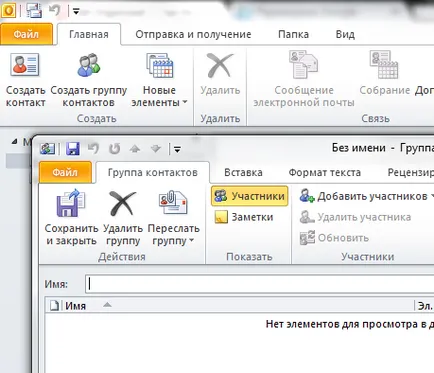
Task: Click Send/Receive All Folders icon in the main quick access toolbar
Action: (34, 11)
